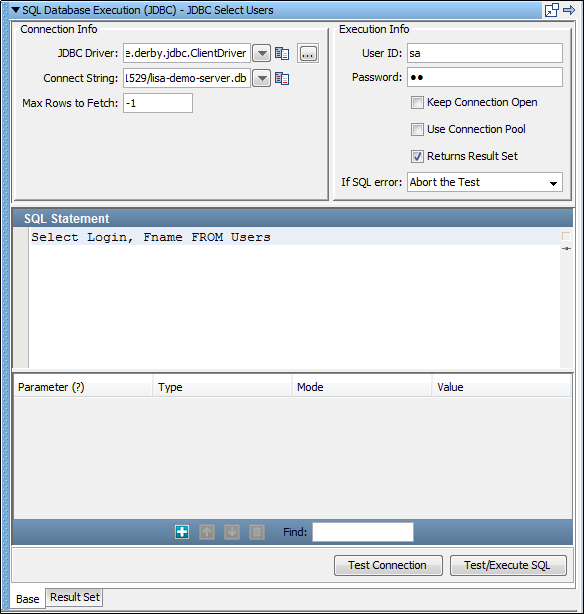This screenshot has height=614, width=584.
Task: Click the browse ellipsis button for JDBC Driver
Action: pos(307,53)
